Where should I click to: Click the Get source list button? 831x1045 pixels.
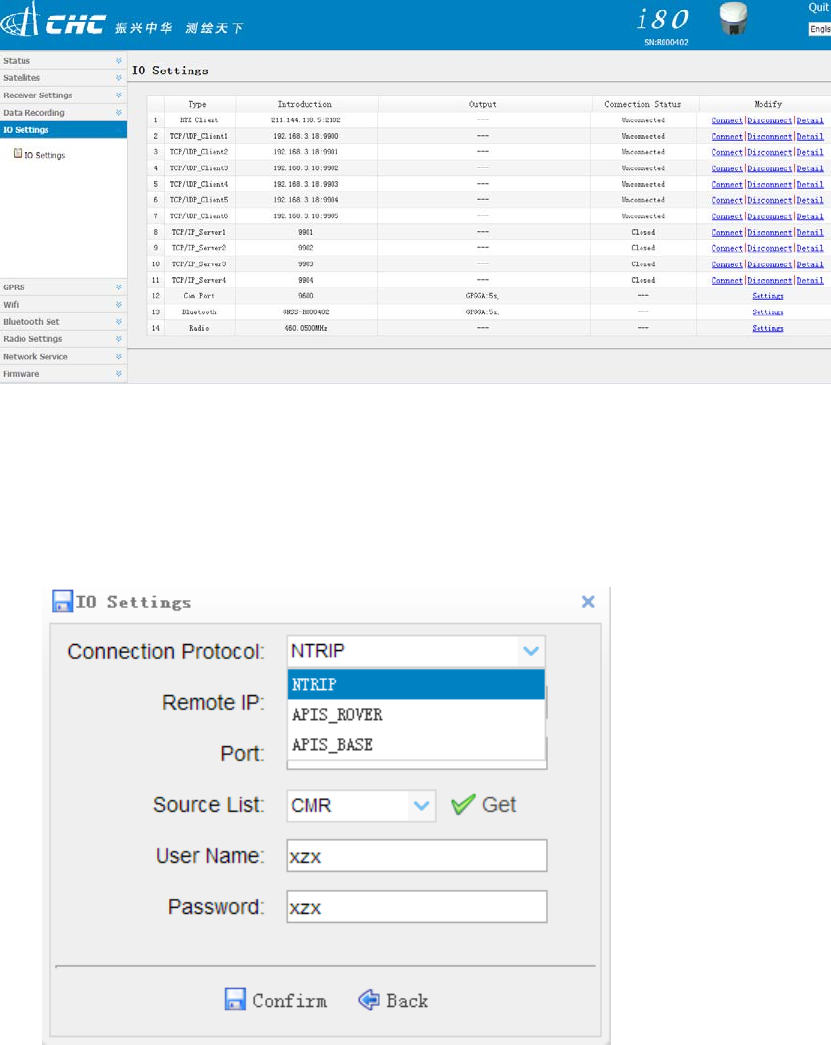tap(484, 805)
